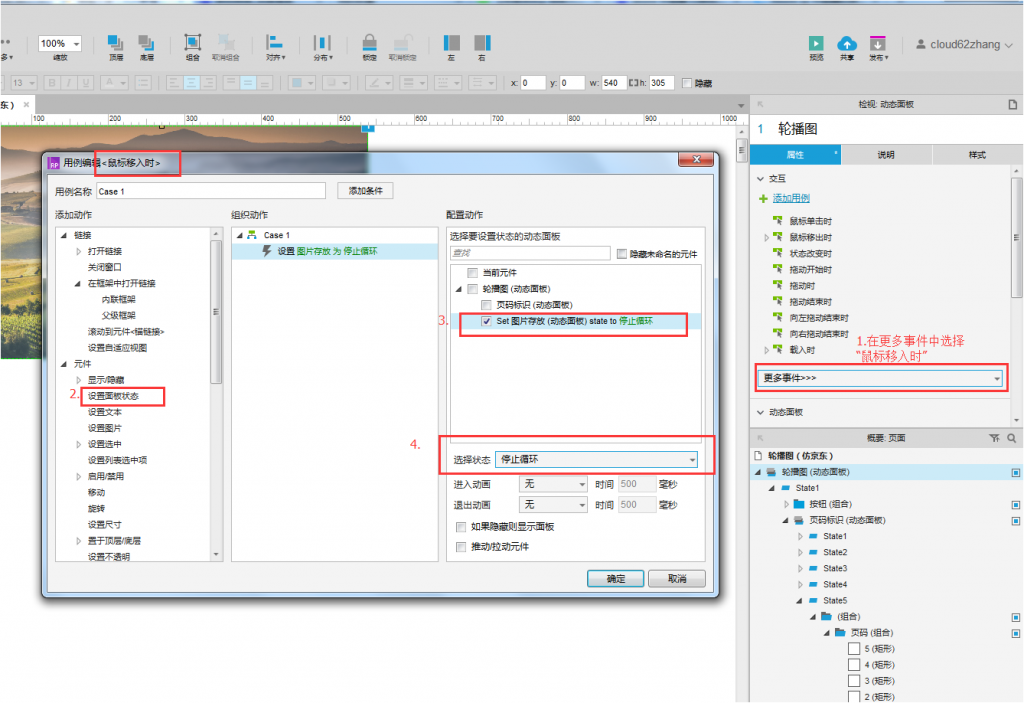
Task: Click the Preview (预览) play icon
Action: coord(816,43)
